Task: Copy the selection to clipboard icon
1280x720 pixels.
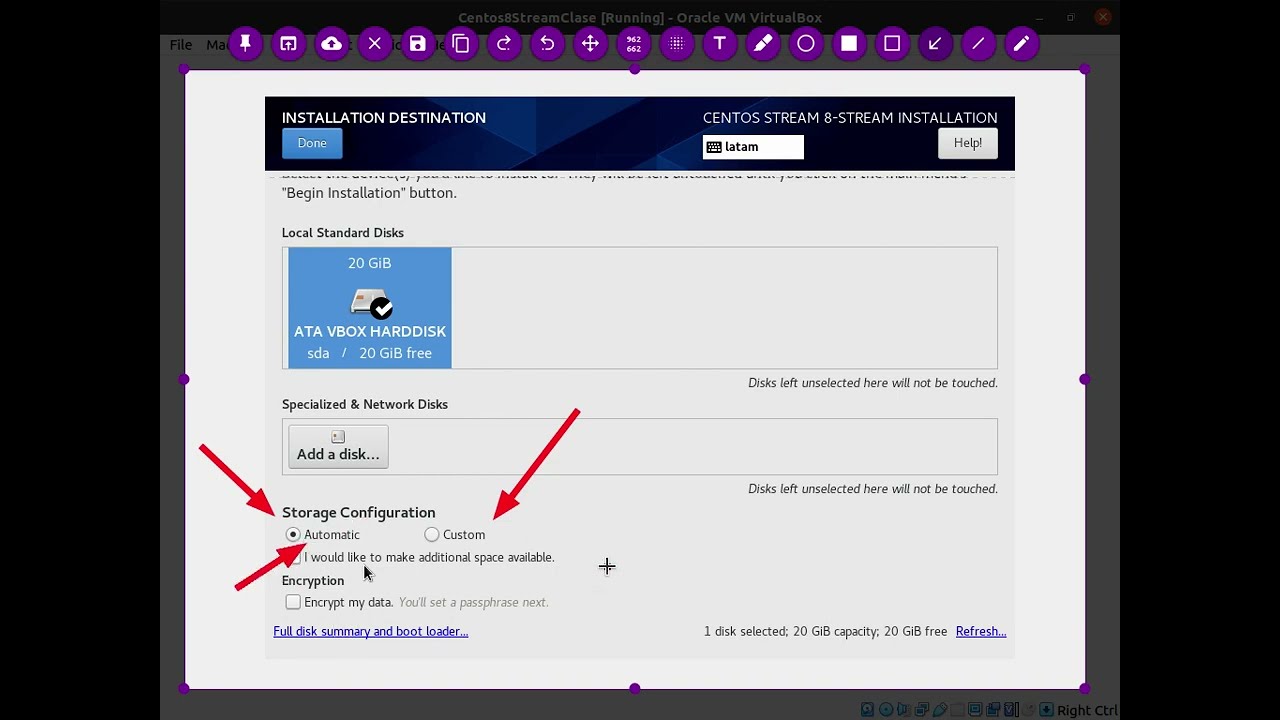Action: 461,44
